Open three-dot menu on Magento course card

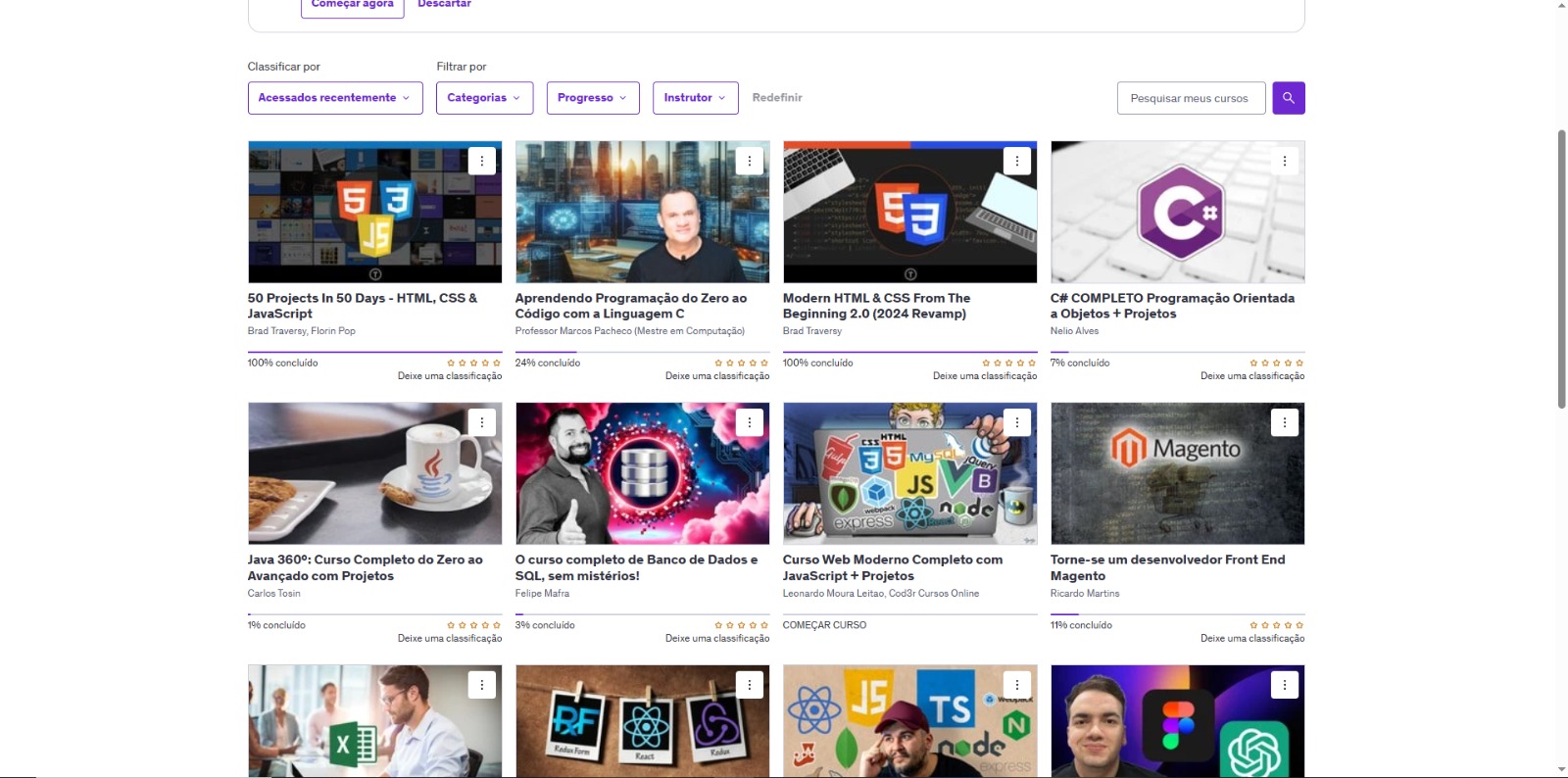pyautogui.click(x=1284, y=422)
